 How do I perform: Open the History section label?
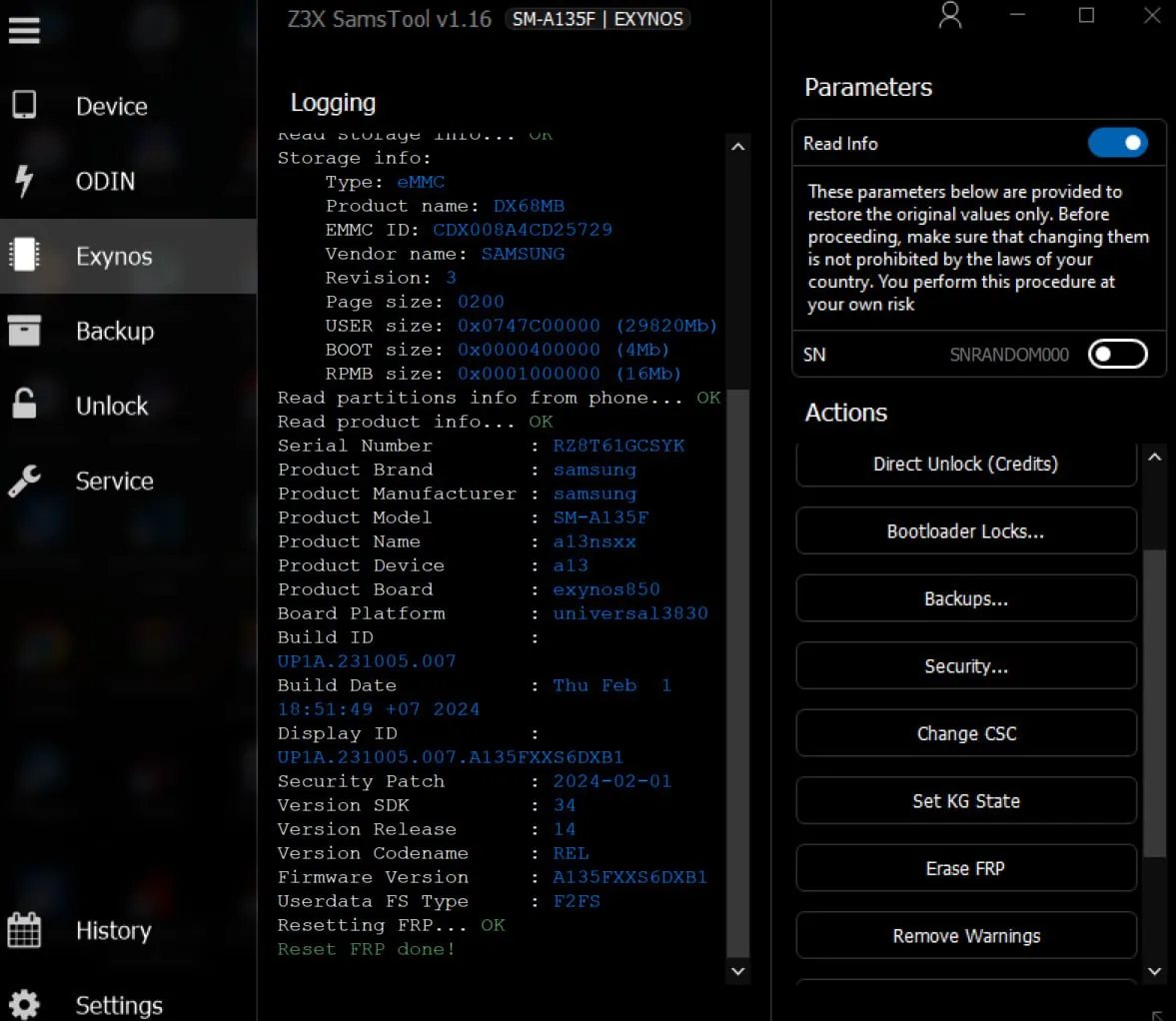click(x=113, y=931)
